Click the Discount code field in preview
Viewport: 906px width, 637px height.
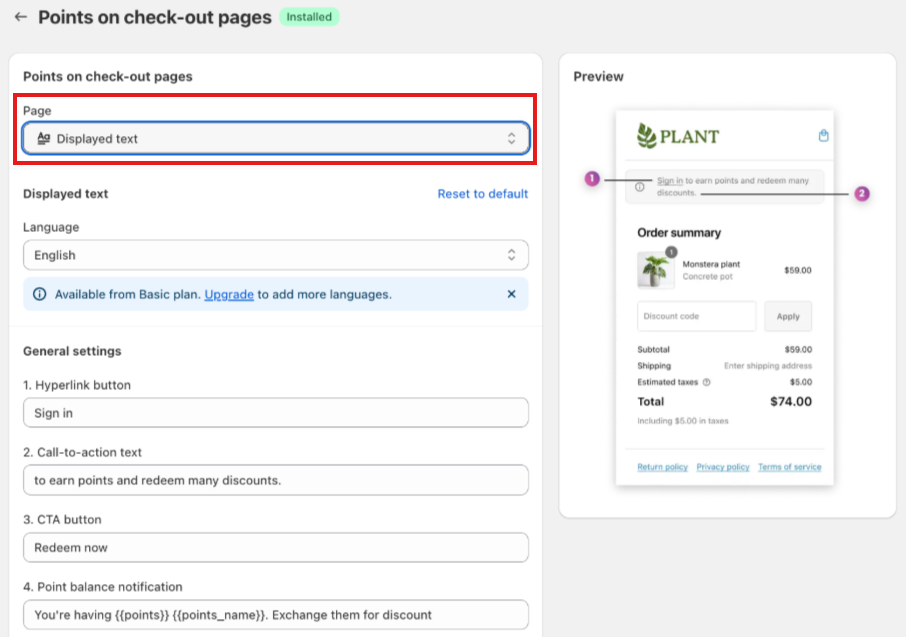click(696, 316)
